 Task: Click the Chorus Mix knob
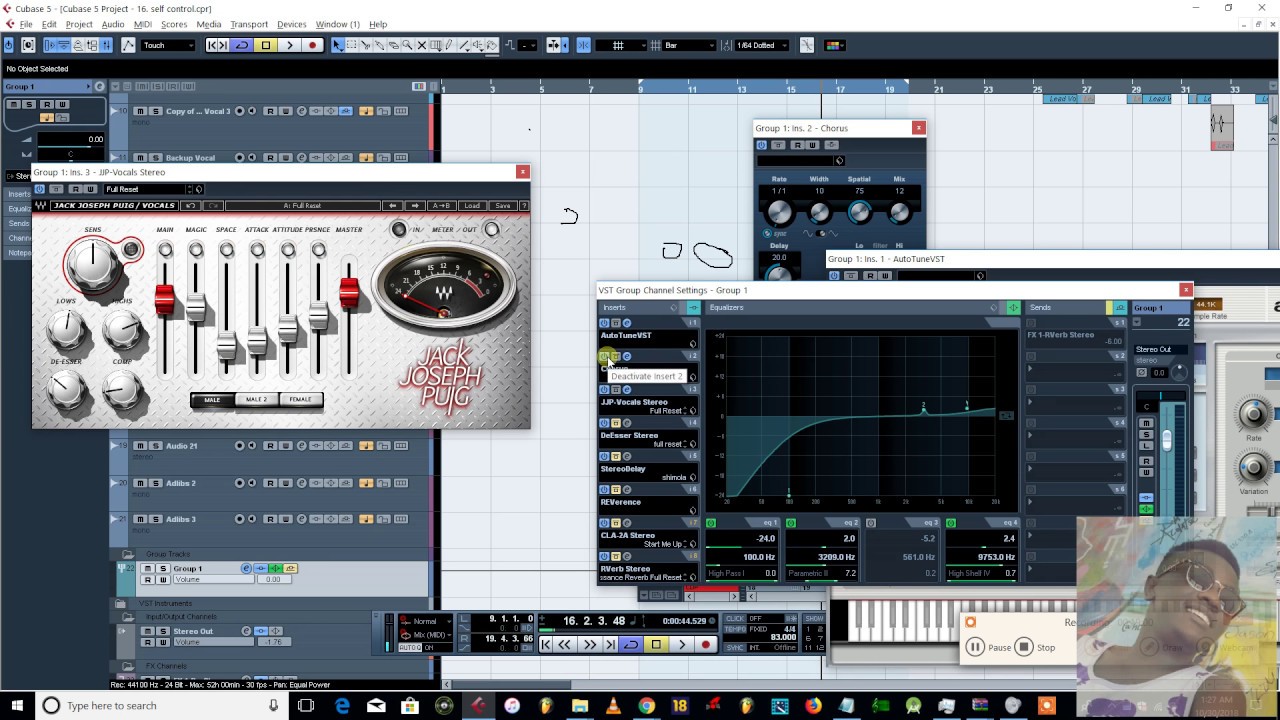point(899,211)
